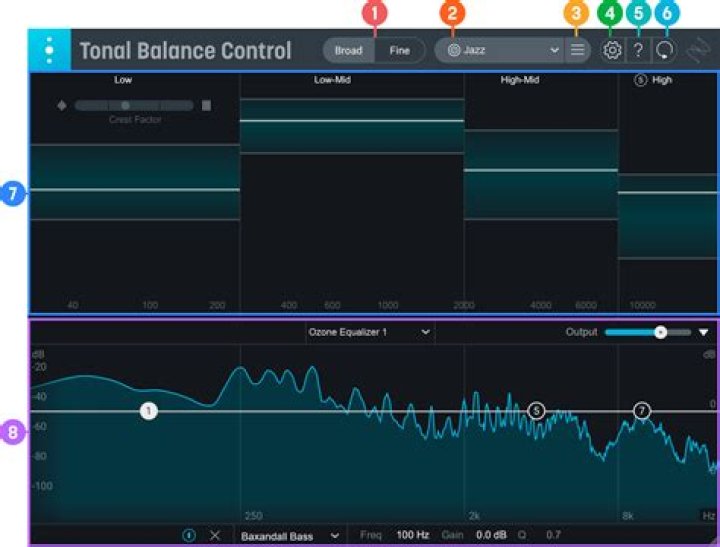This screenshot has height=547, width=720.
Task: Select EQ node 5 on the curve
Action: point(536,411)
